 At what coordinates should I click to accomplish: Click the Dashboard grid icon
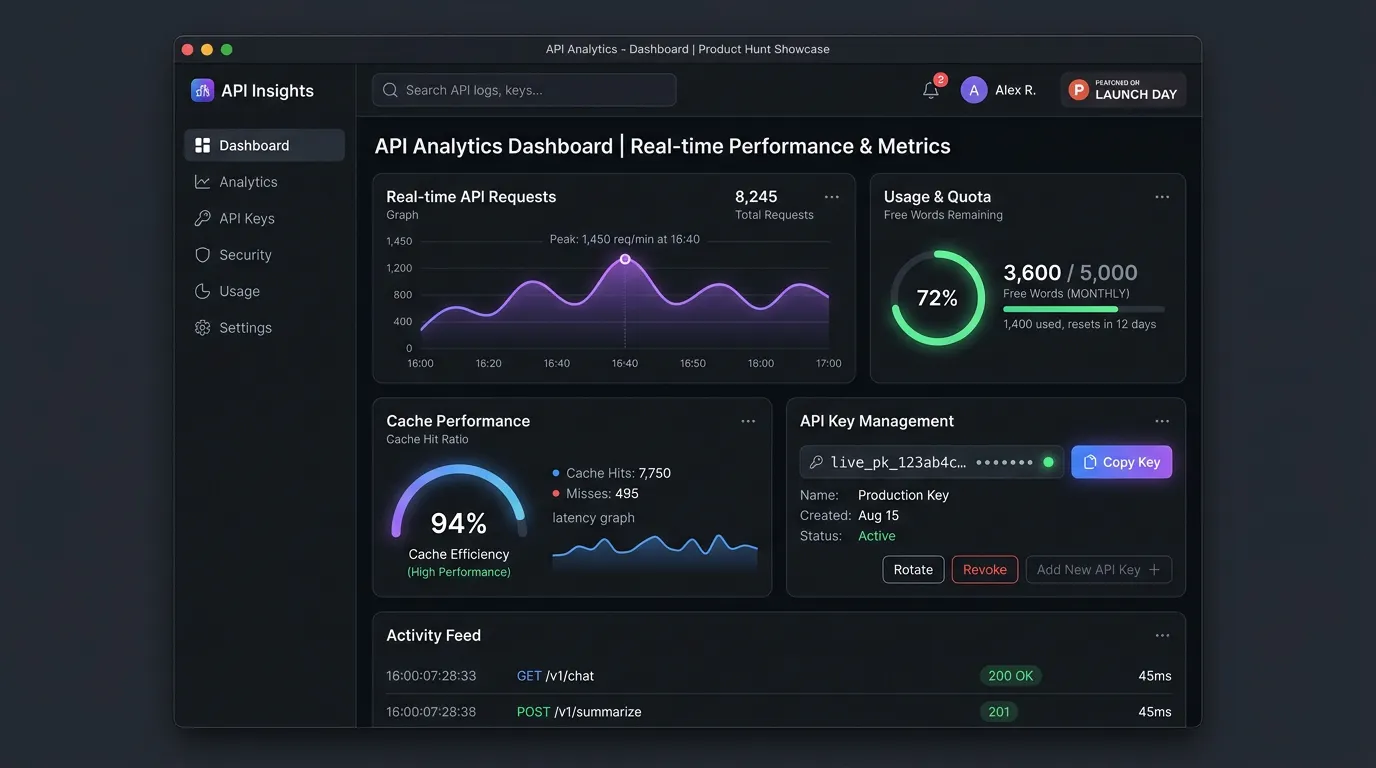pos(202,145)
